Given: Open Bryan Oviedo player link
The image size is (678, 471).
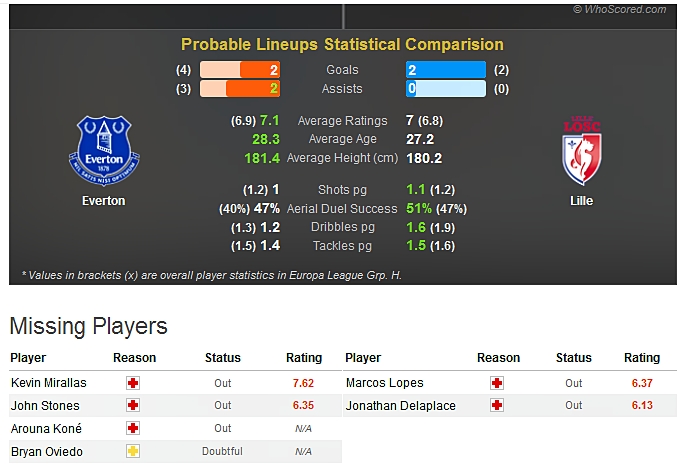Looking at the screenshot, I should point(47,452).
